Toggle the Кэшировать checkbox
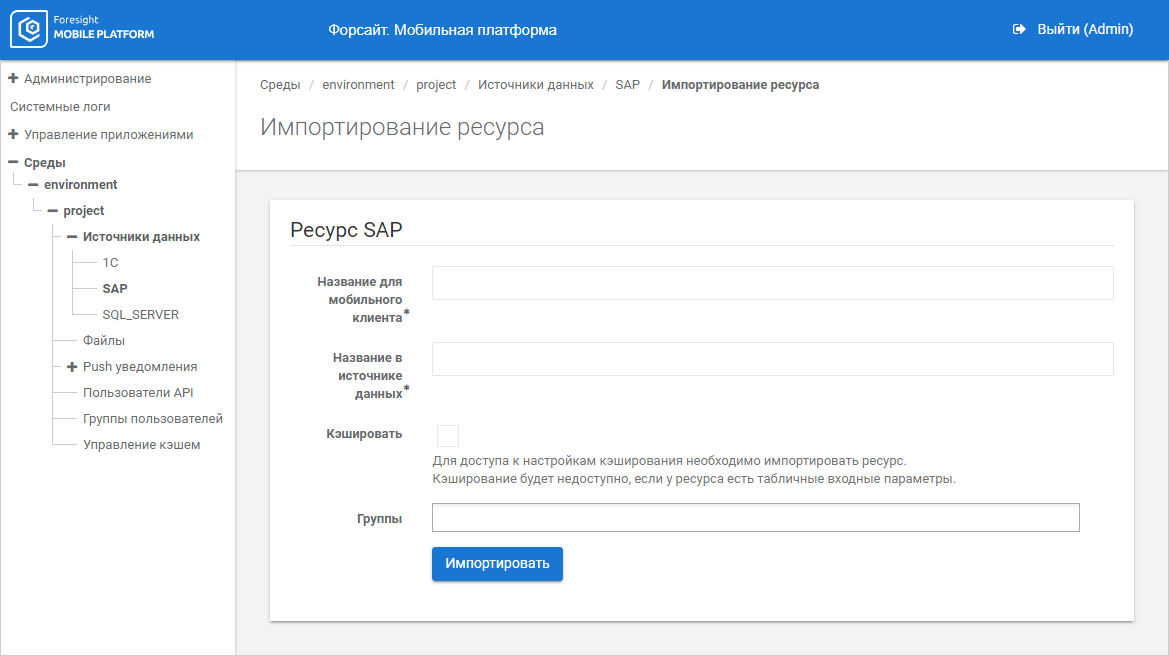The width and height of the screenshot is (1169, 656). (447, 435)
